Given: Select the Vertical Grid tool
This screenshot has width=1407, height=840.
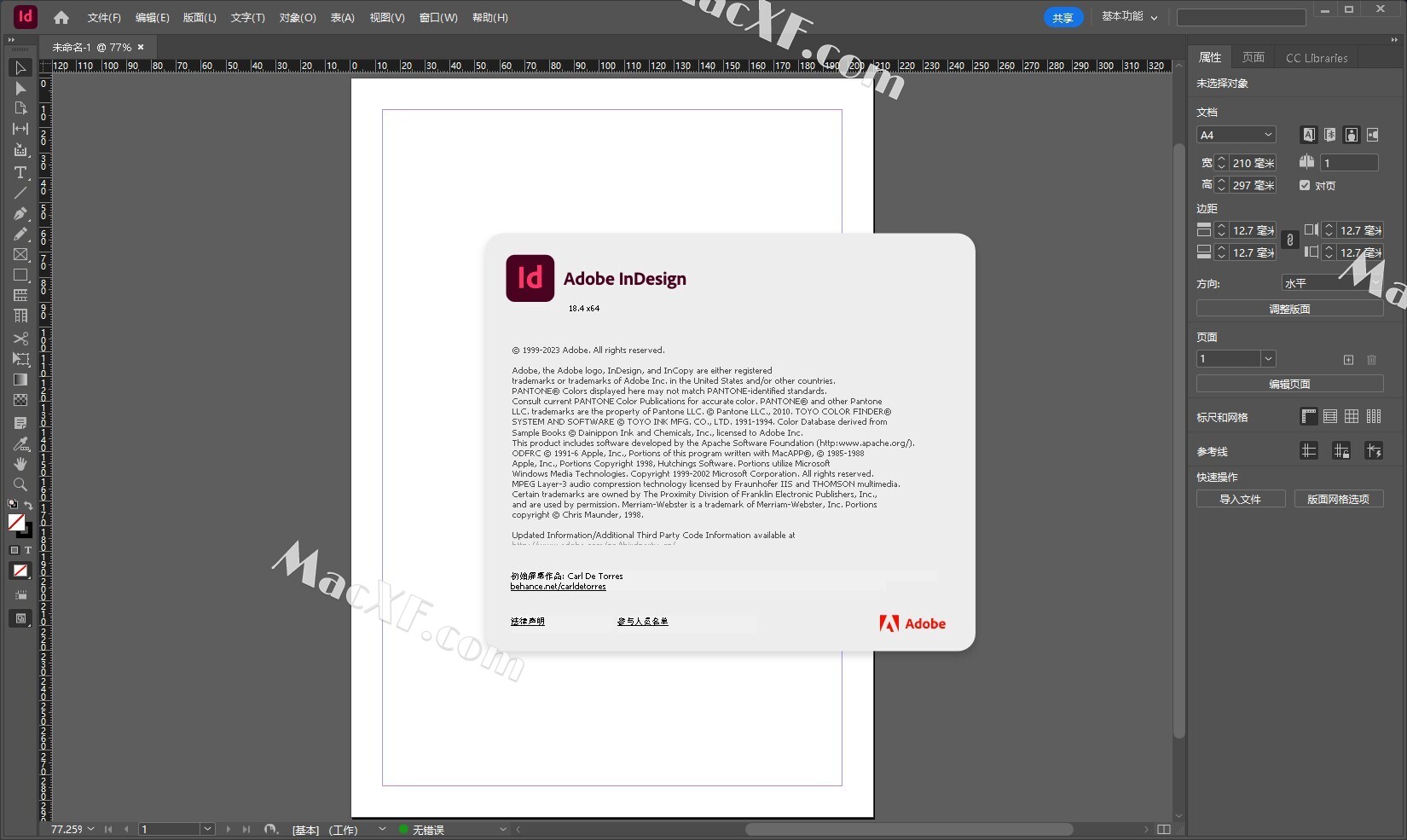Looking at the screenshot, I should (20, 316).
